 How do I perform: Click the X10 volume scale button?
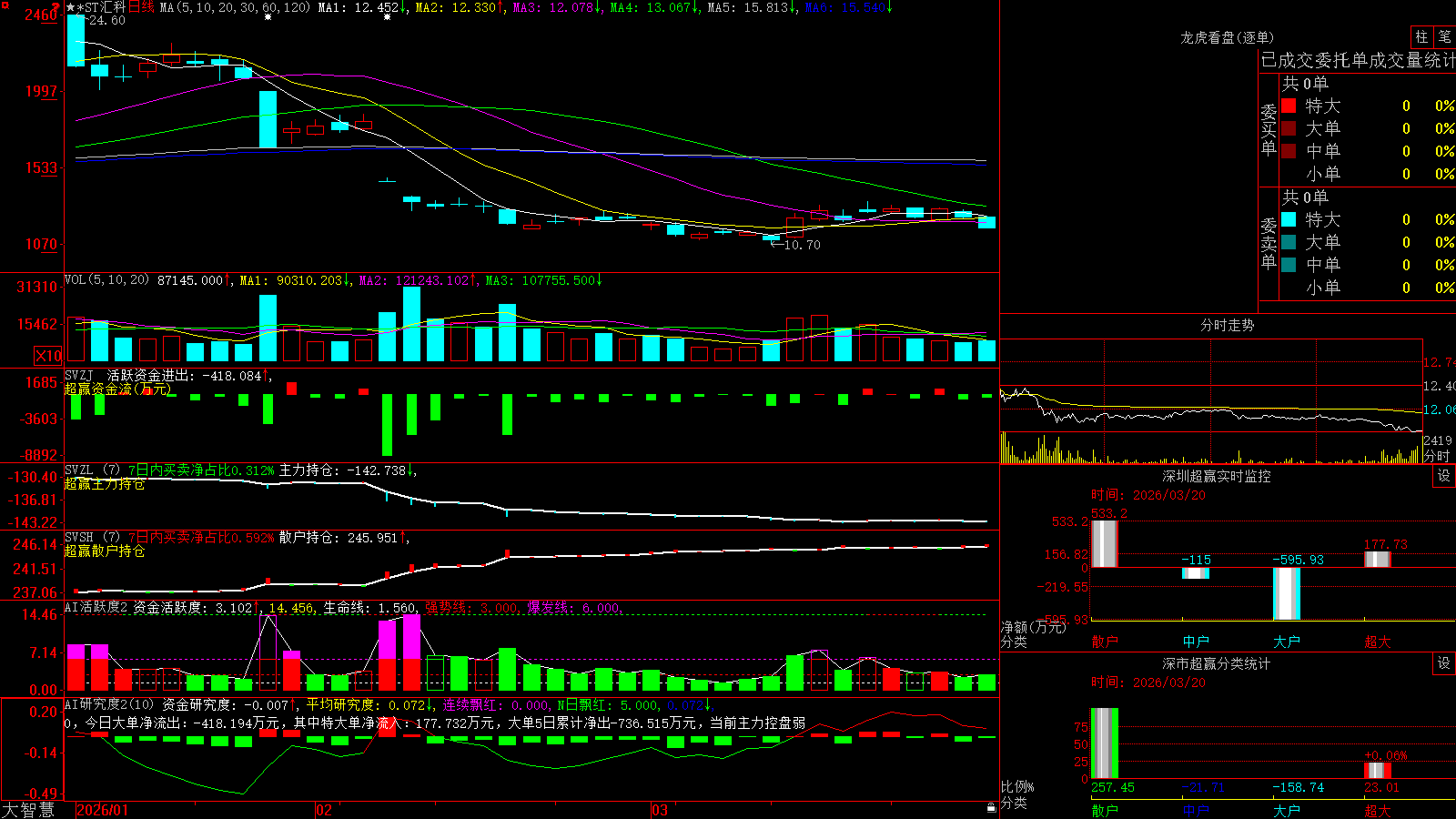pyautogui.click(x=48, y=356)
